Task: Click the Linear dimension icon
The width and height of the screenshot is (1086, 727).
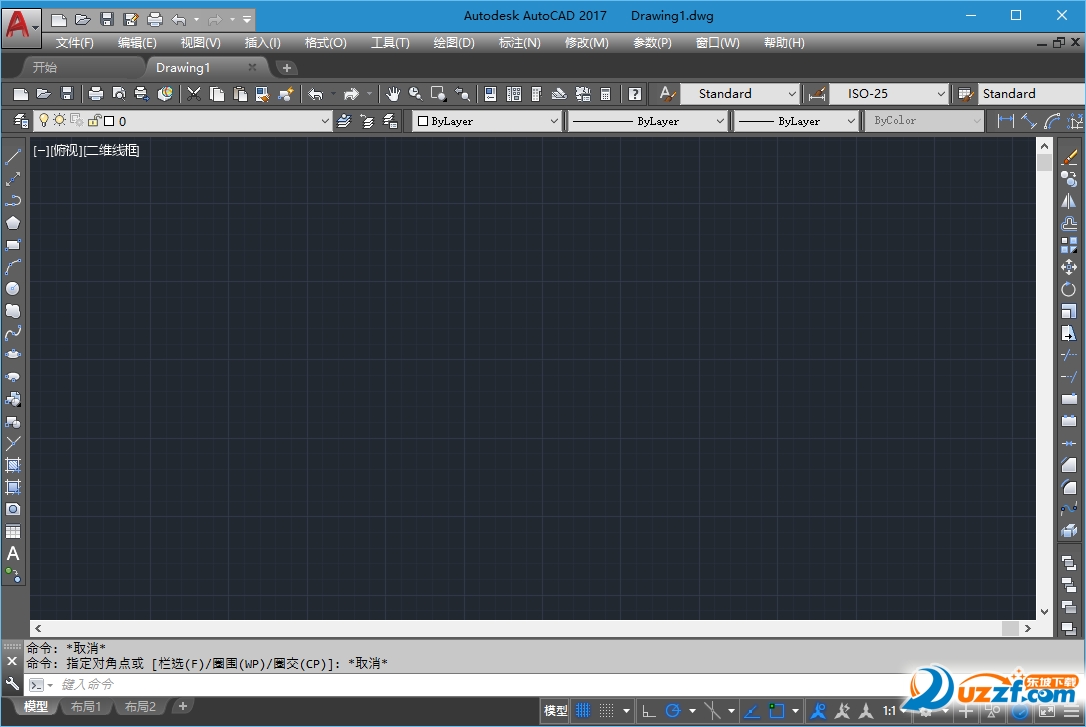Action: click(x=1005, y=121)
